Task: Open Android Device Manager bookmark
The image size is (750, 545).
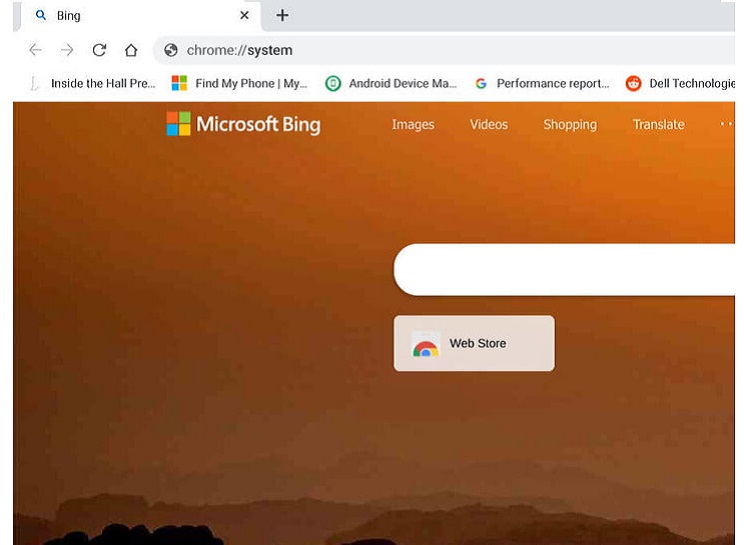Action: (391, 84)
